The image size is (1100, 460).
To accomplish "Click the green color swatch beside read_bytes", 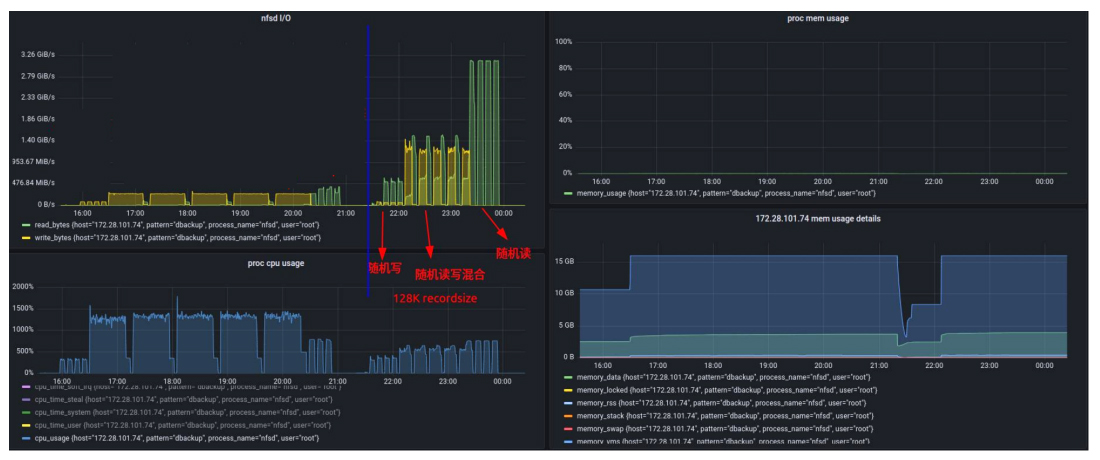I will click(26, 226).
